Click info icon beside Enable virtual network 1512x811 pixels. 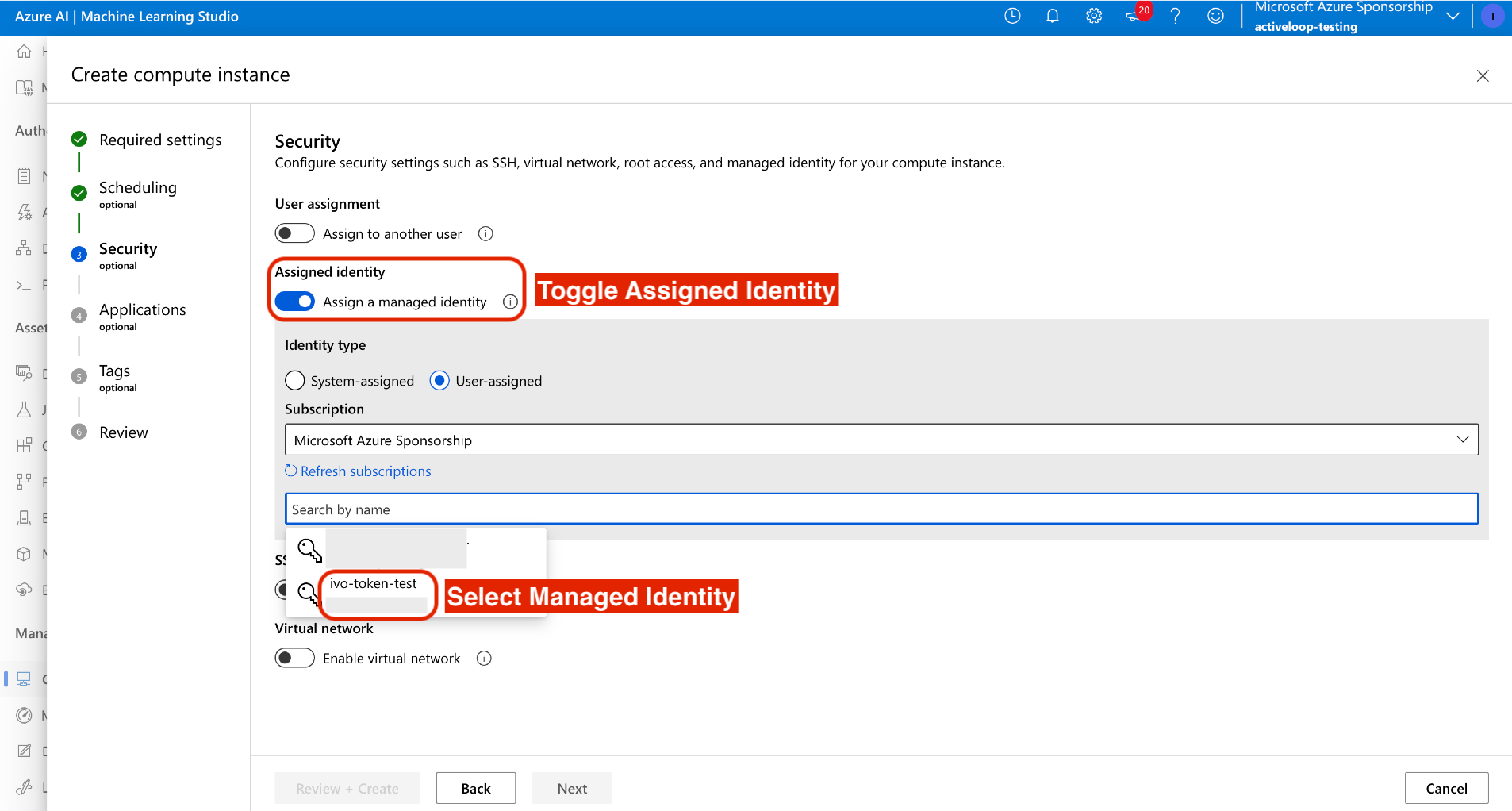pyautogui.click(x=484, y=659)
